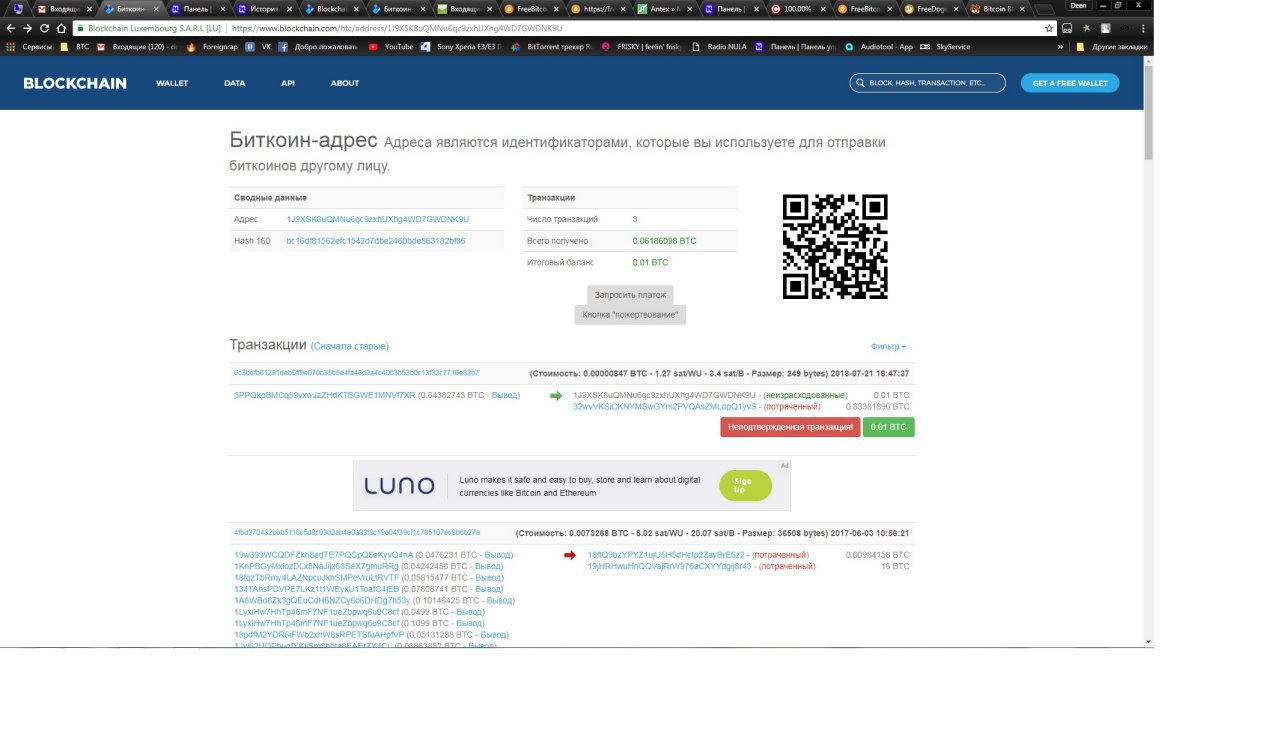This screenshot has width=1280, height=736.
Task: Click the BLOCKCHAIN logo
Action: coord(75,83)
